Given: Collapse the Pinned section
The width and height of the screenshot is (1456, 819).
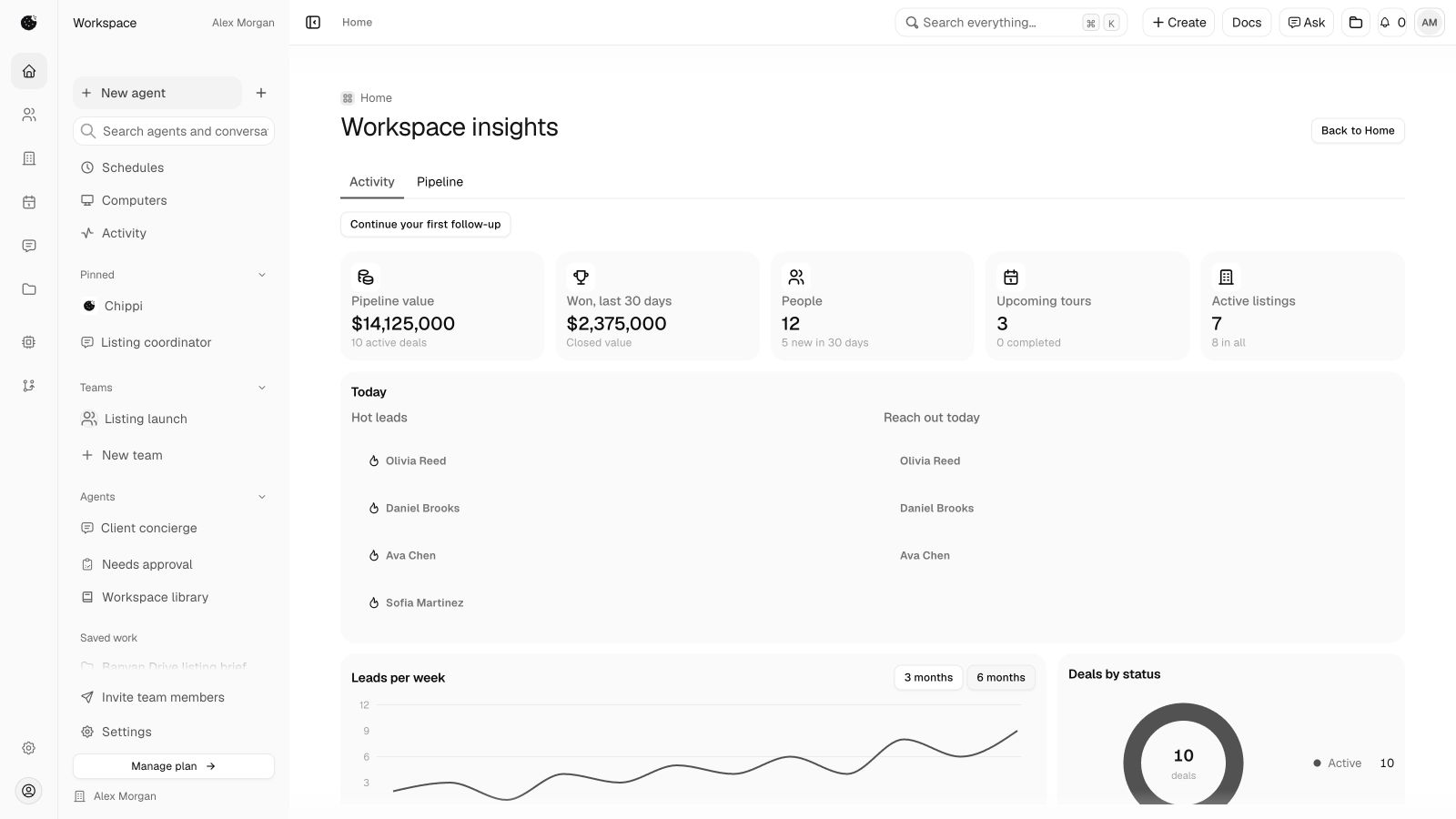Looking at the screenshot, I should coord(262,275).
